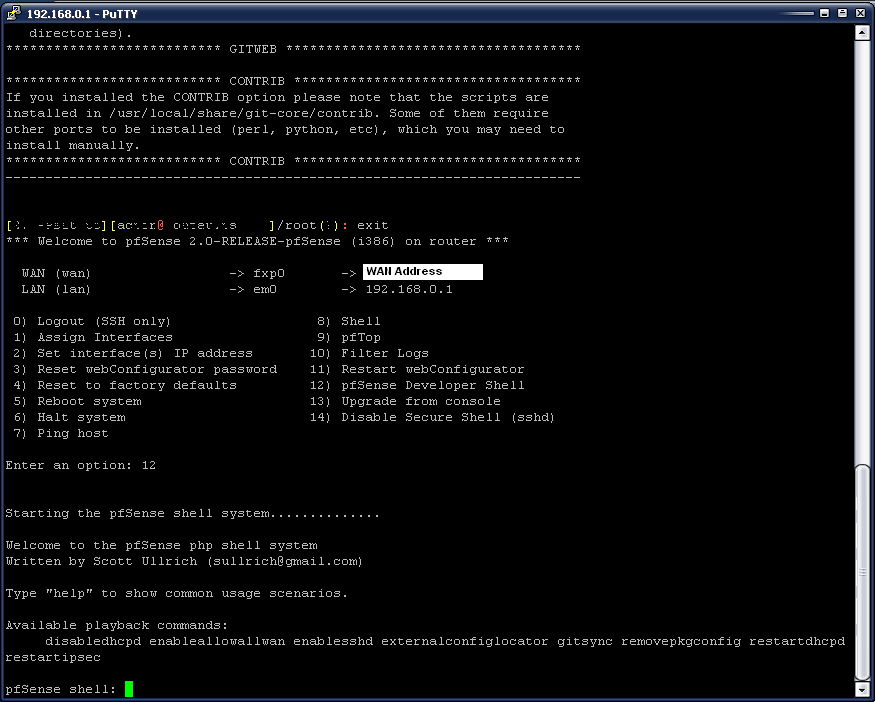This screenshot has width=875, height=702.
Task: Click '14) Disable Secure Shell (sshd)' text
Action: [432, 417]
